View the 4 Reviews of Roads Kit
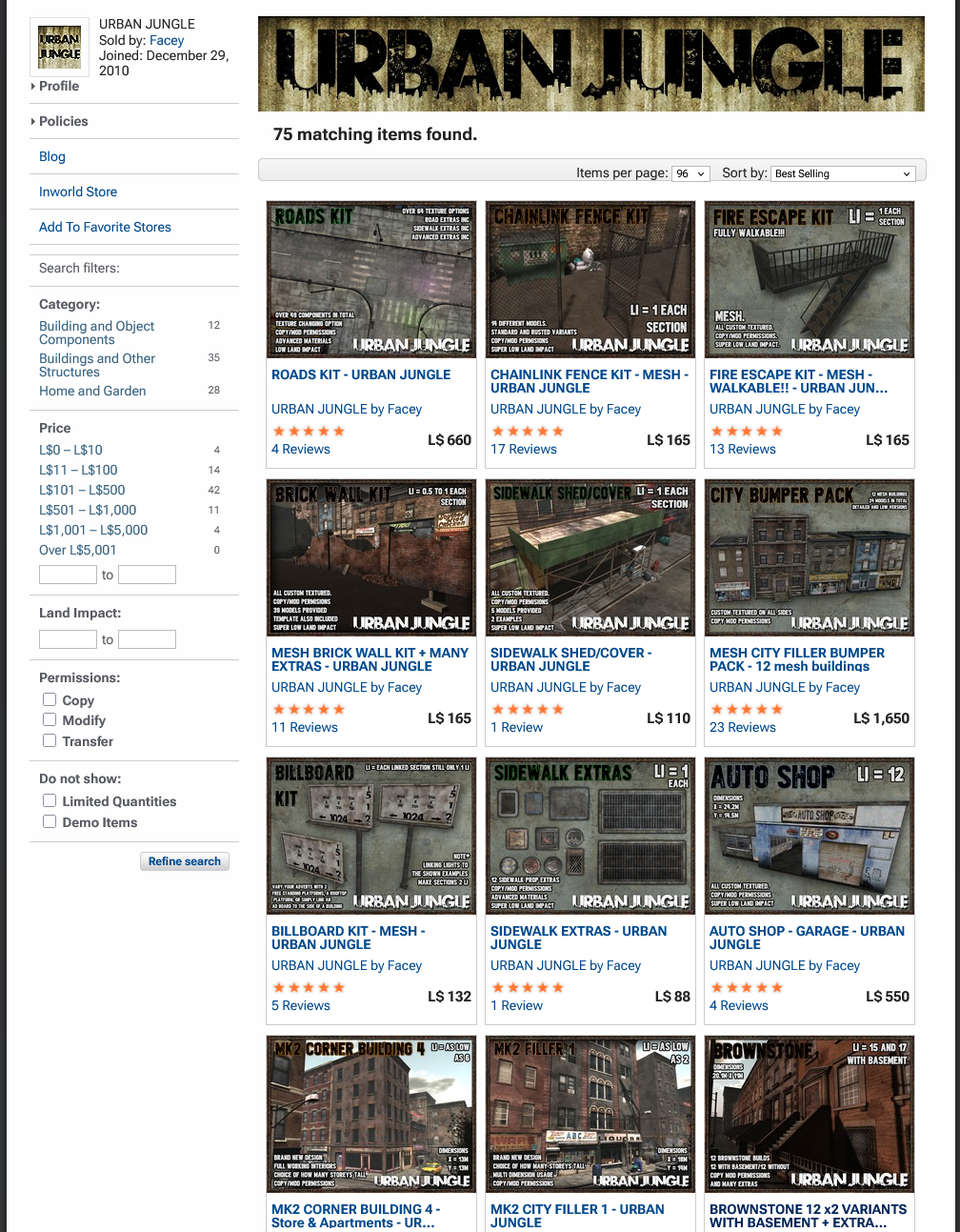 pos(301,449)
